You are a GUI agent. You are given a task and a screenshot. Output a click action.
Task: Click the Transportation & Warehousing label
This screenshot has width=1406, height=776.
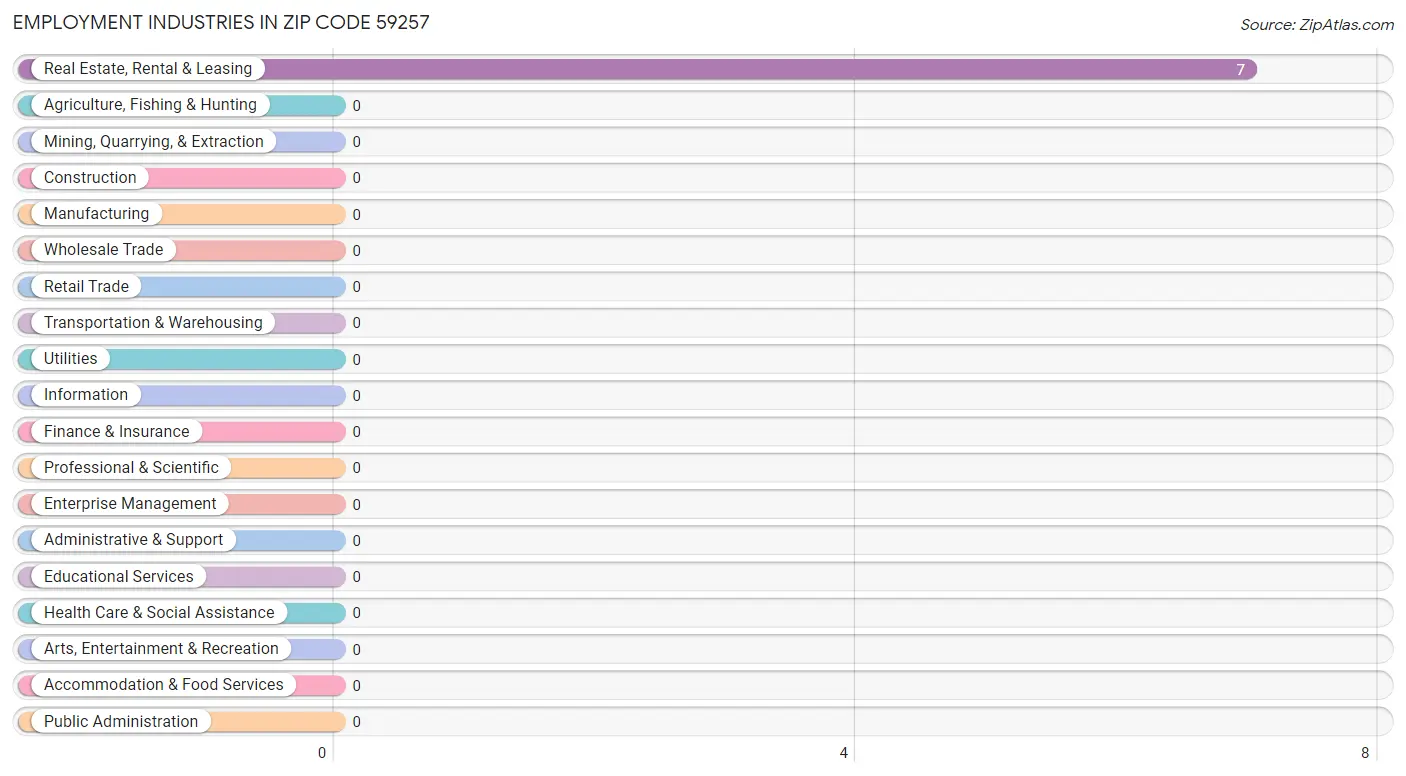pyautogui.click(x=153, y=323)
